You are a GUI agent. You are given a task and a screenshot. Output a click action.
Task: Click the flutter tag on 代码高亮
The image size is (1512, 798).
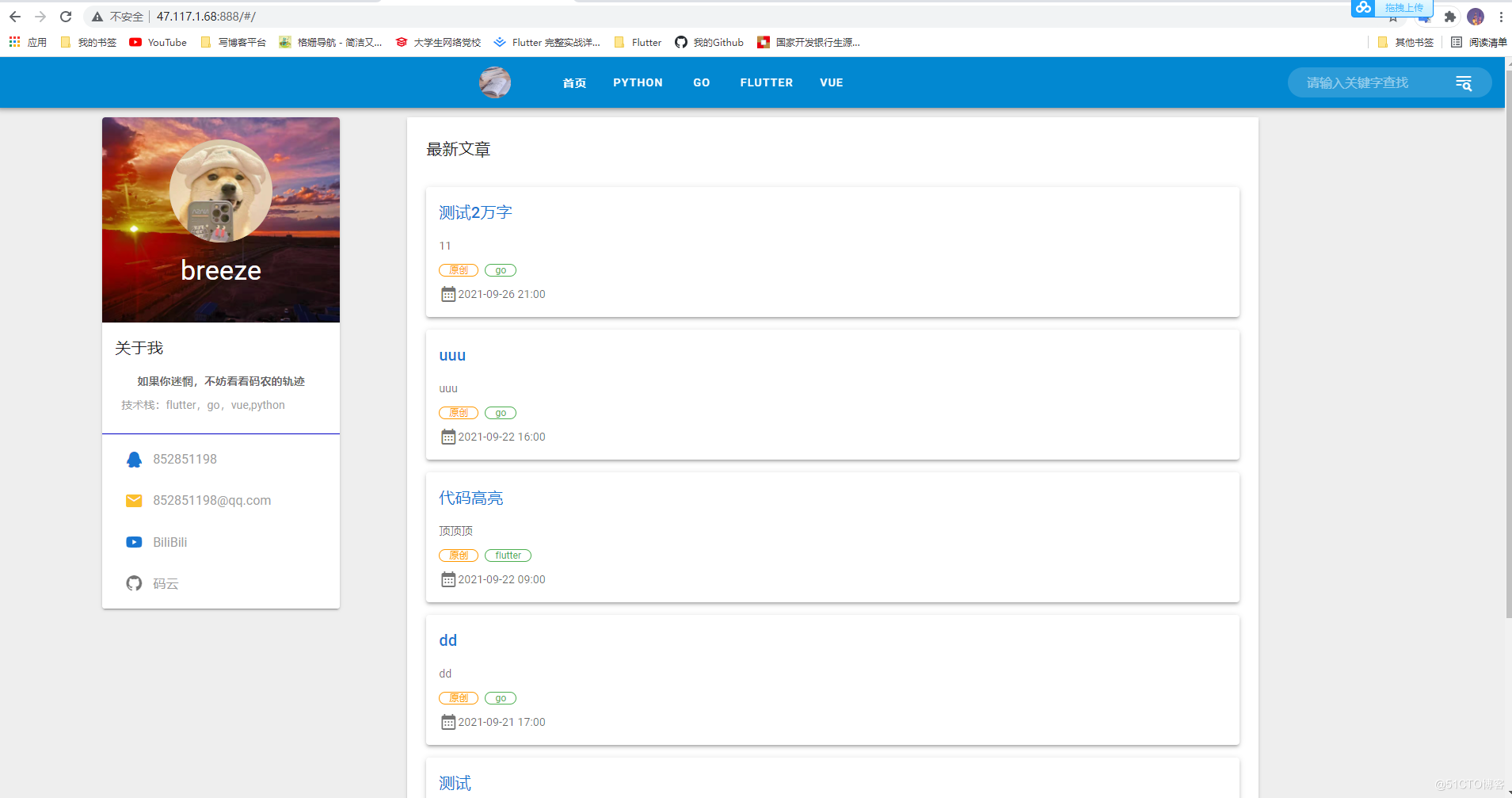point(508,556)
